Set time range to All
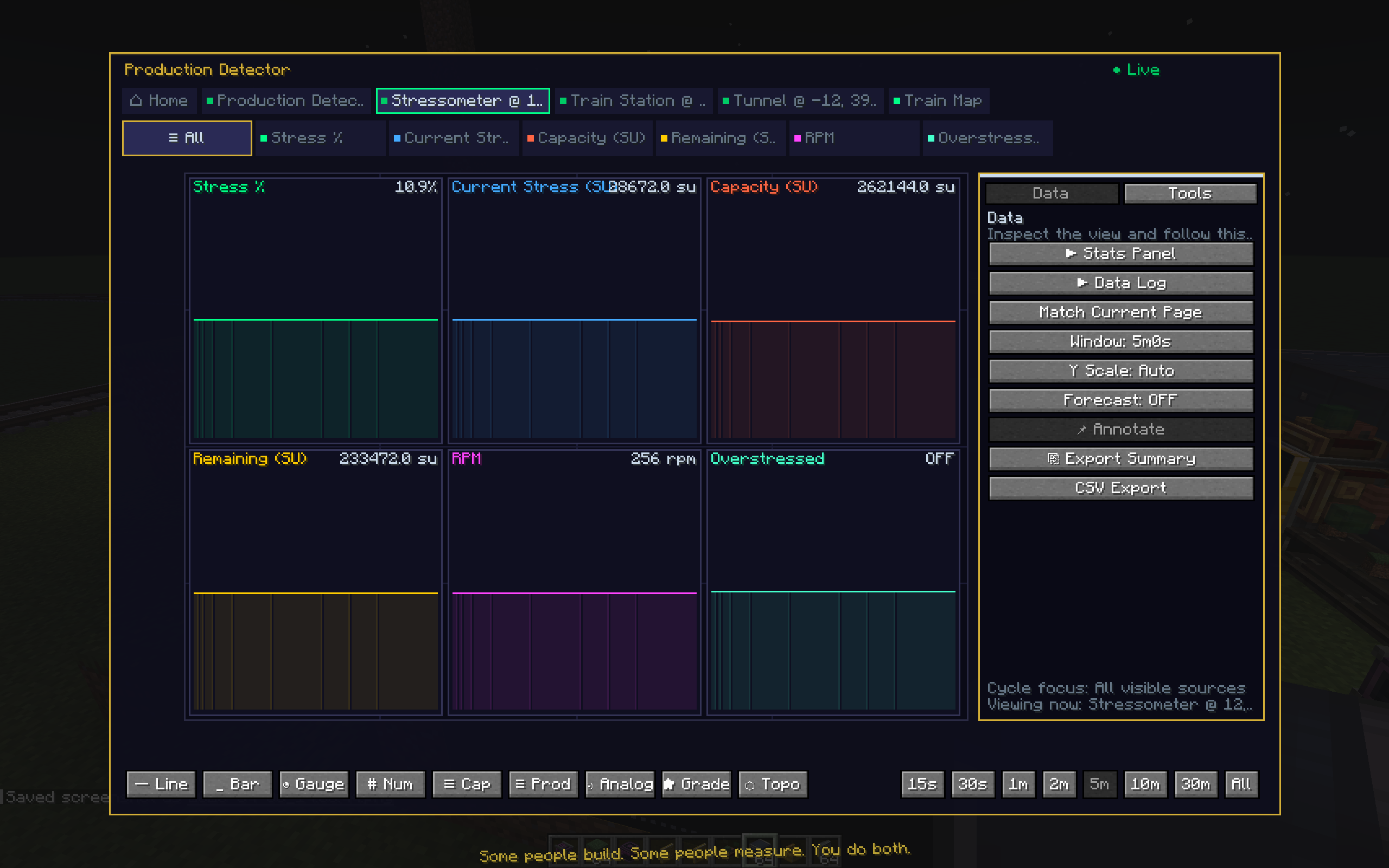This screenshot has height=868, width=1389. click(1241, 784)
